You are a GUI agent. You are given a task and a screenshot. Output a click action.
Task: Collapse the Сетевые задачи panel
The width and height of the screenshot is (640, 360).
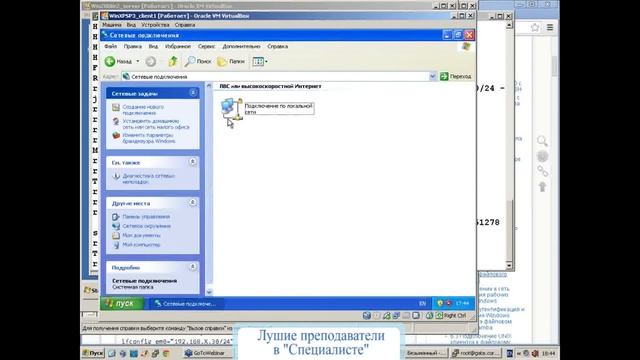[193, 93]
